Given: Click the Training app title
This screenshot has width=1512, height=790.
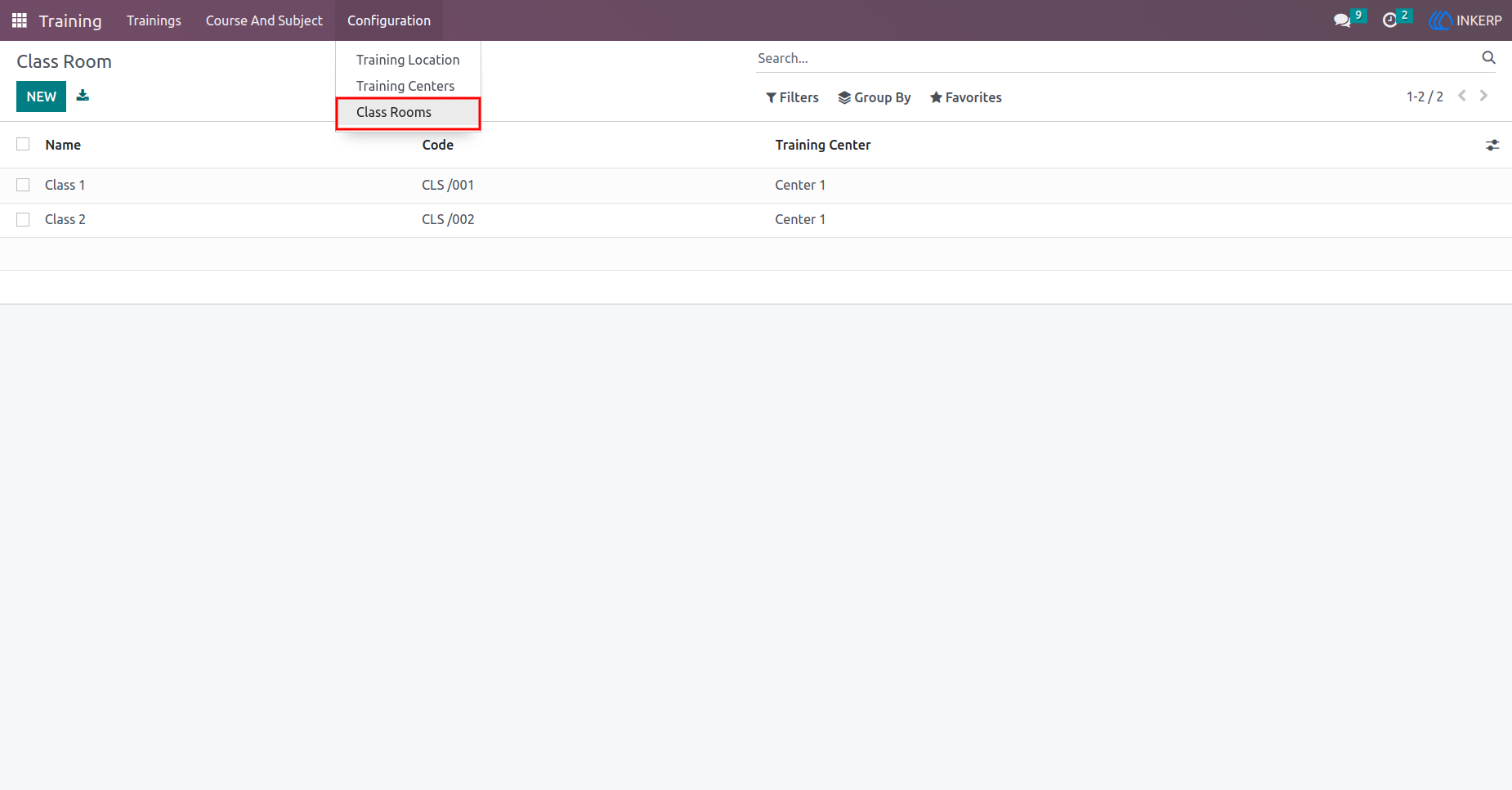Looking at the screenshot, I should [70, 20].
